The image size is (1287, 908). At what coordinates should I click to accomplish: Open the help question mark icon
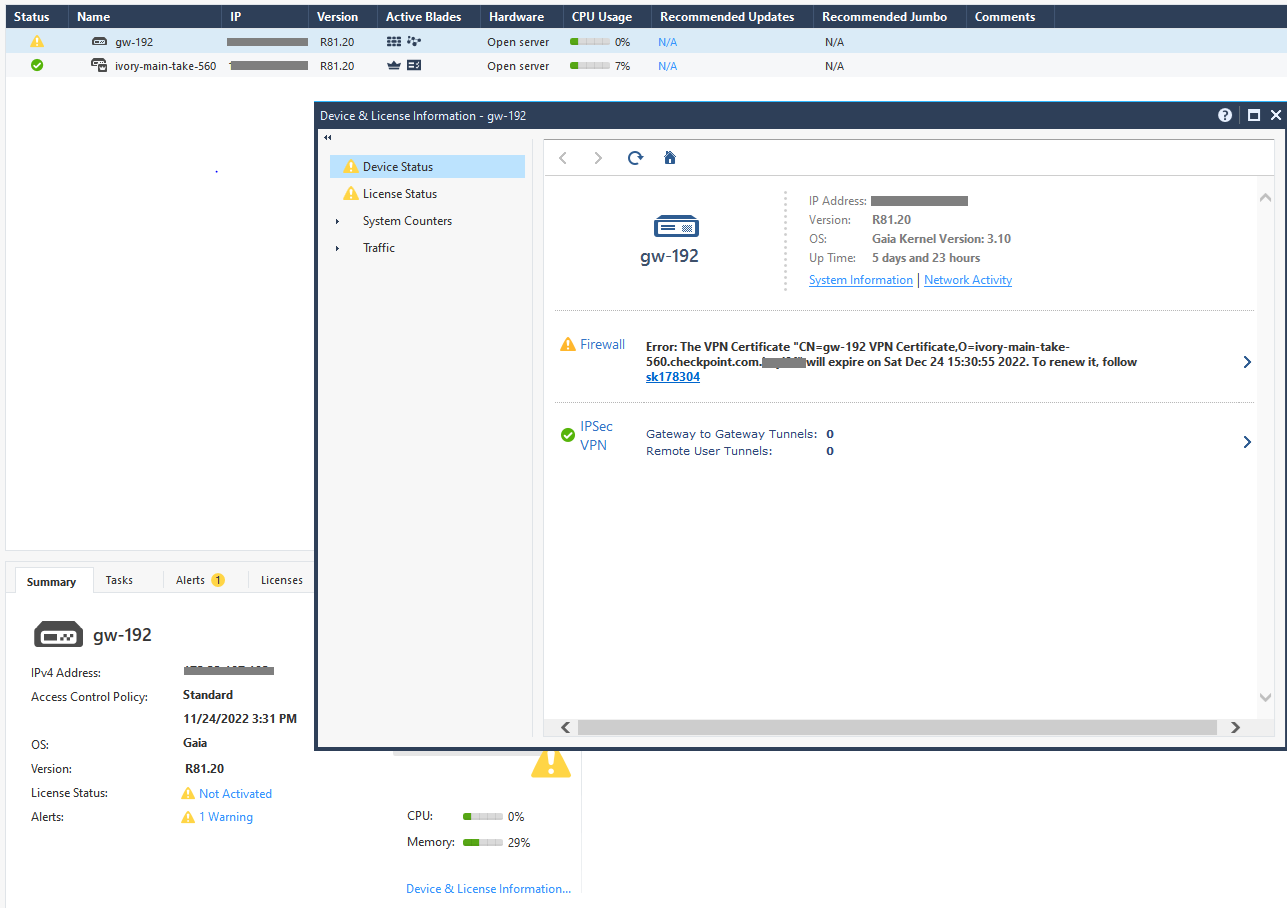[1225, 115]
